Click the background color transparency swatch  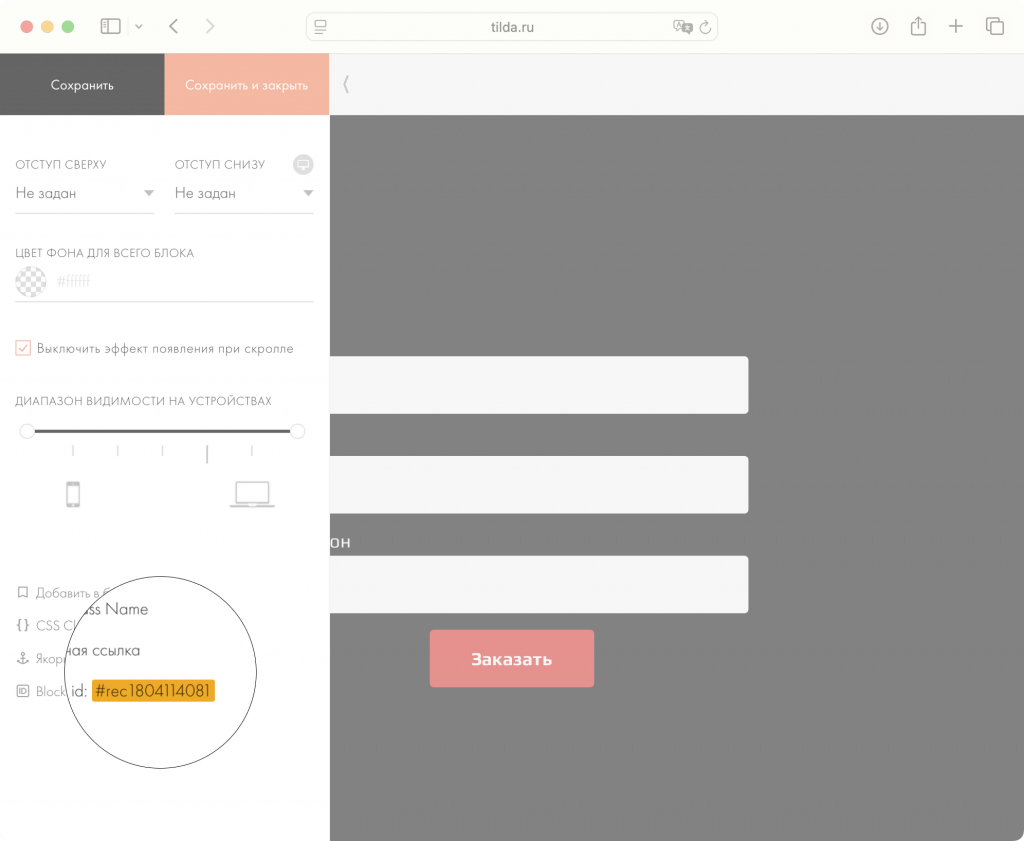pos(31,282)
